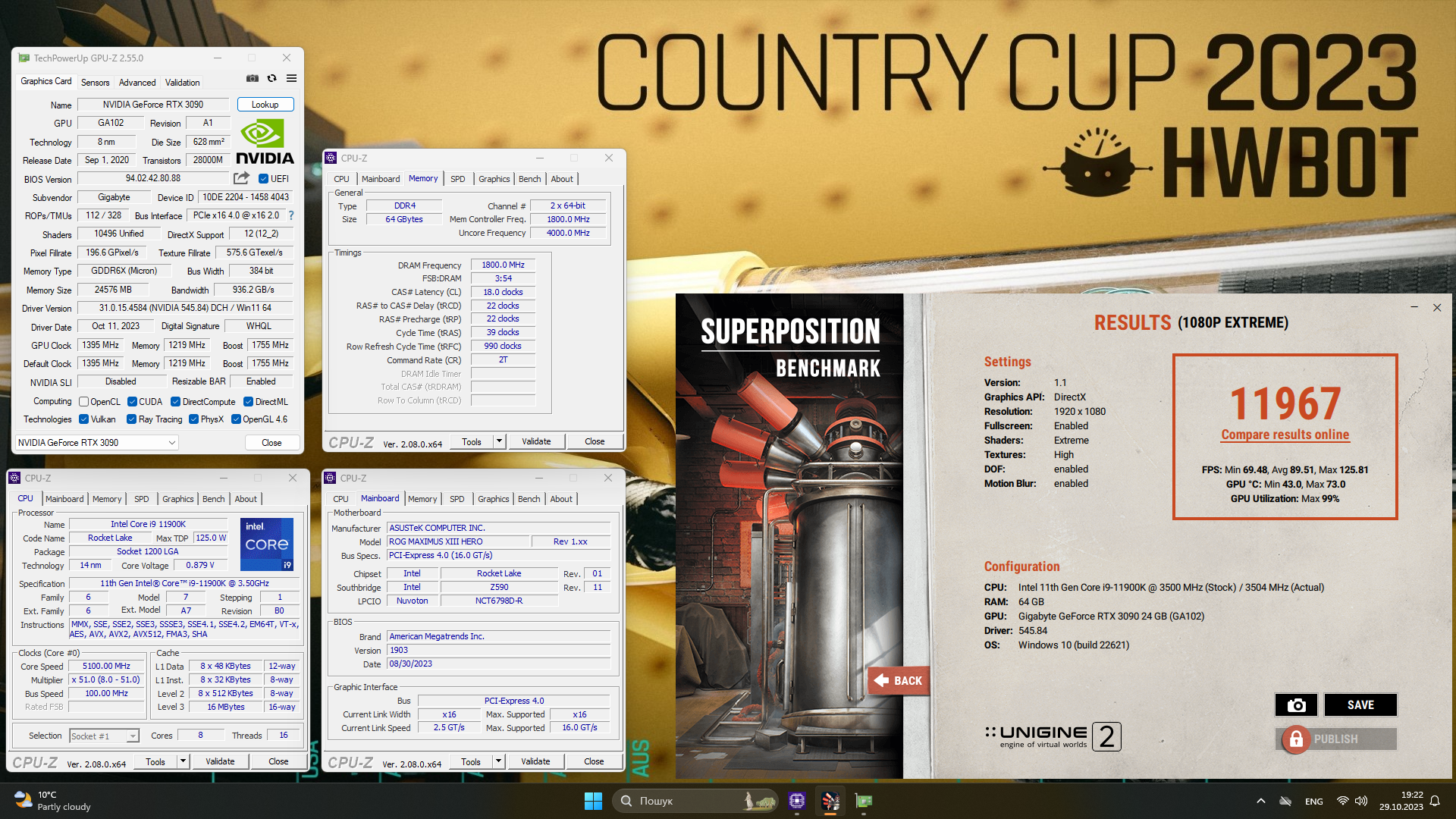Click the GPU-Z screenshot camera icon

253,78
